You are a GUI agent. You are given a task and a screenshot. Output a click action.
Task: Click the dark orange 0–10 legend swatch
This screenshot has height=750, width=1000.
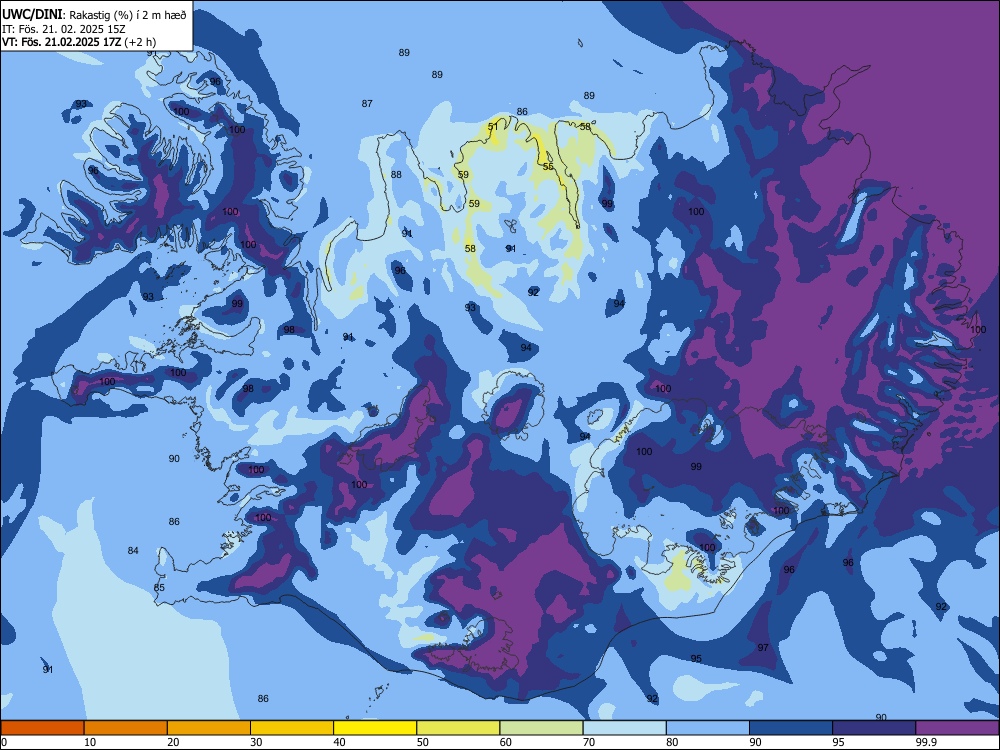(x=43, y=728)
